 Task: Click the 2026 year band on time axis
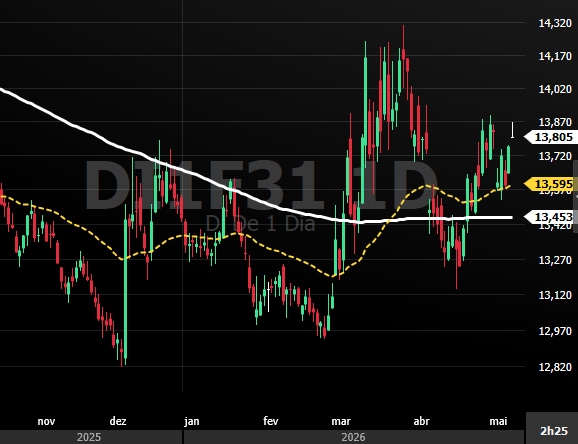(354, 437)
